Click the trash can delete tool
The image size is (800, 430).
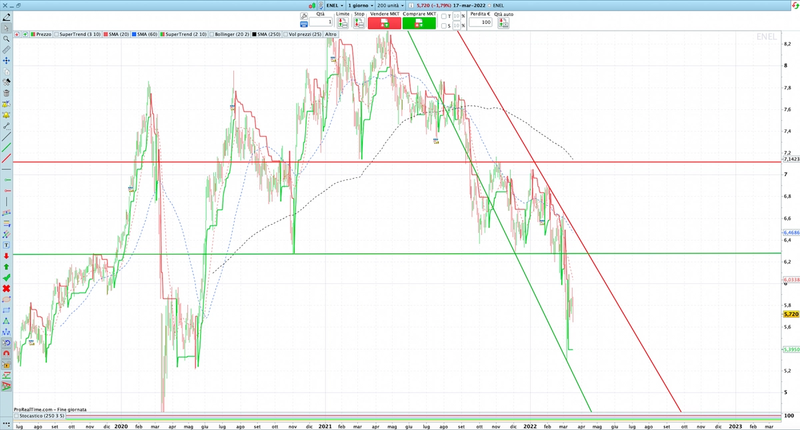(6, 93)
